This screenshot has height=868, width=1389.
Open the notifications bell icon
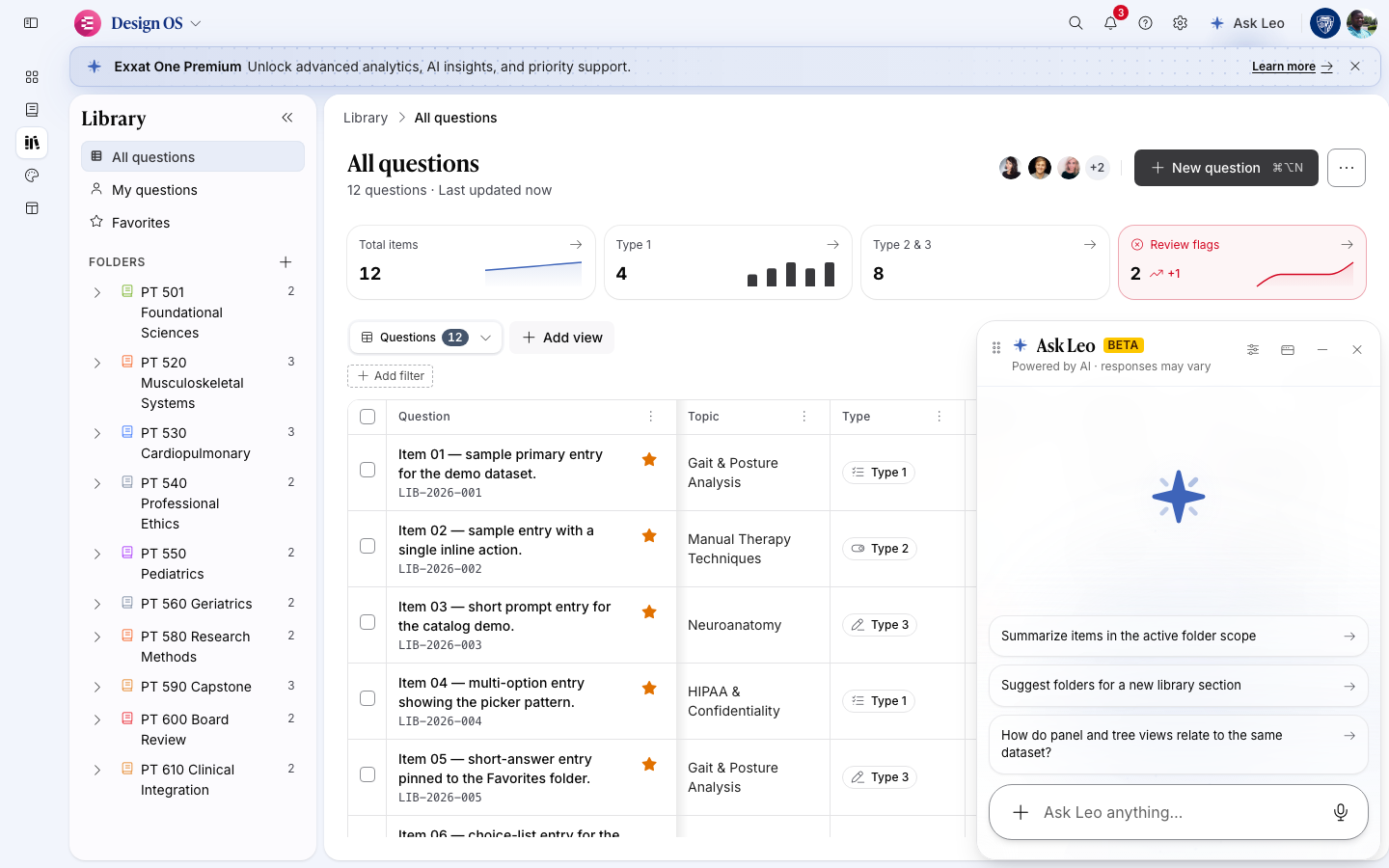tap(1110, 23)
